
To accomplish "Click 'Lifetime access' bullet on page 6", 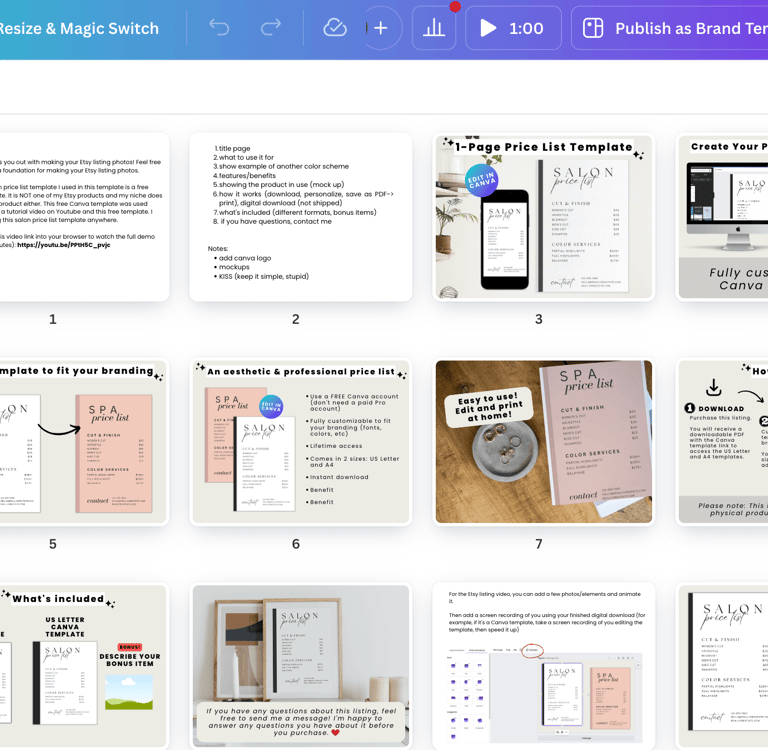I will [x=336, y=446].
